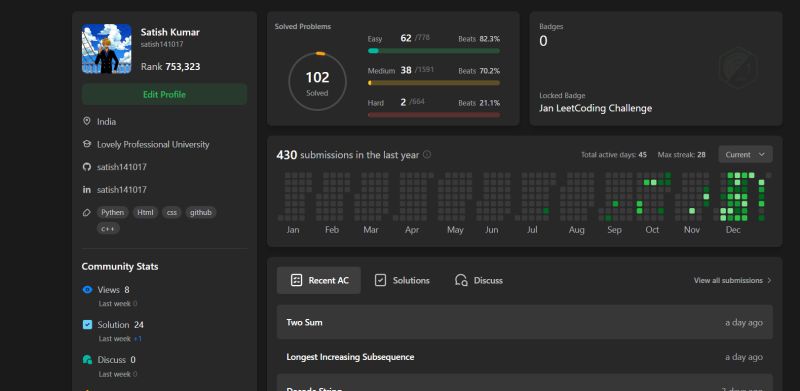800x391 pixels.
Task: Select the Recent AC tab
Action: click(319, 280)
